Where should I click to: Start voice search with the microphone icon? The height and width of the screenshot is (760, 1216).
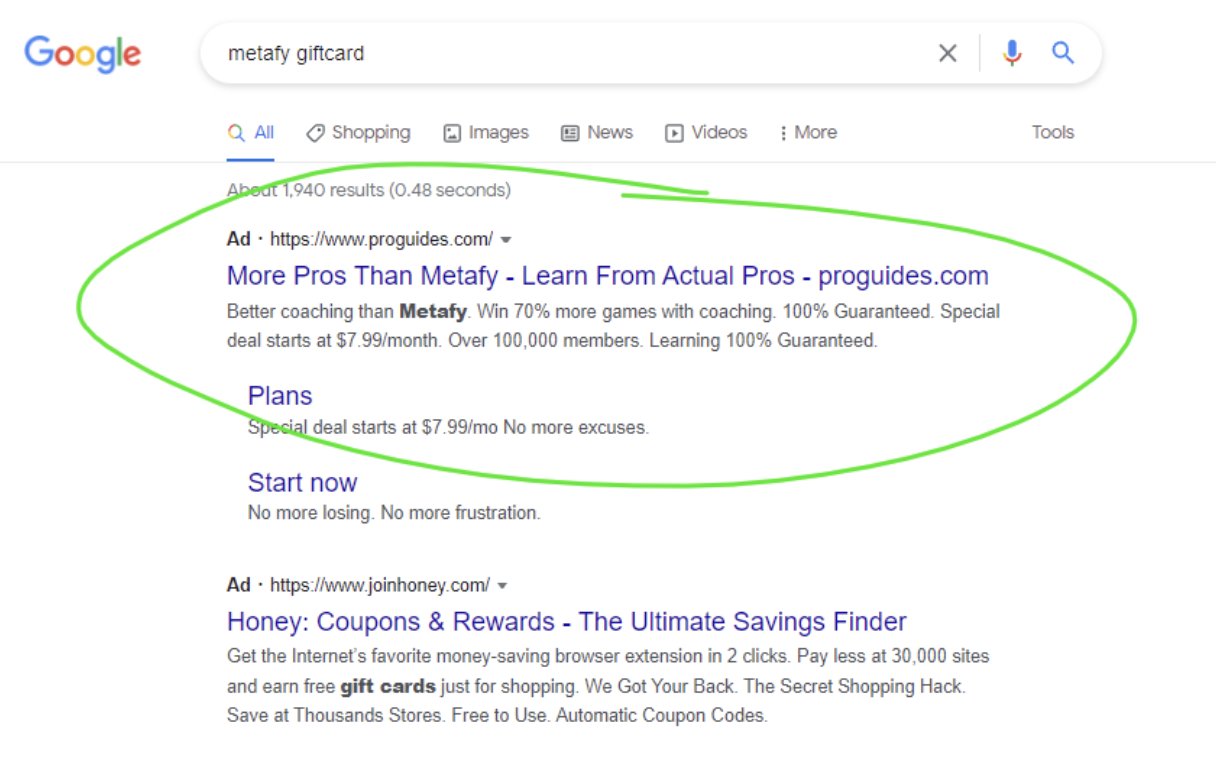[1012, 53]
